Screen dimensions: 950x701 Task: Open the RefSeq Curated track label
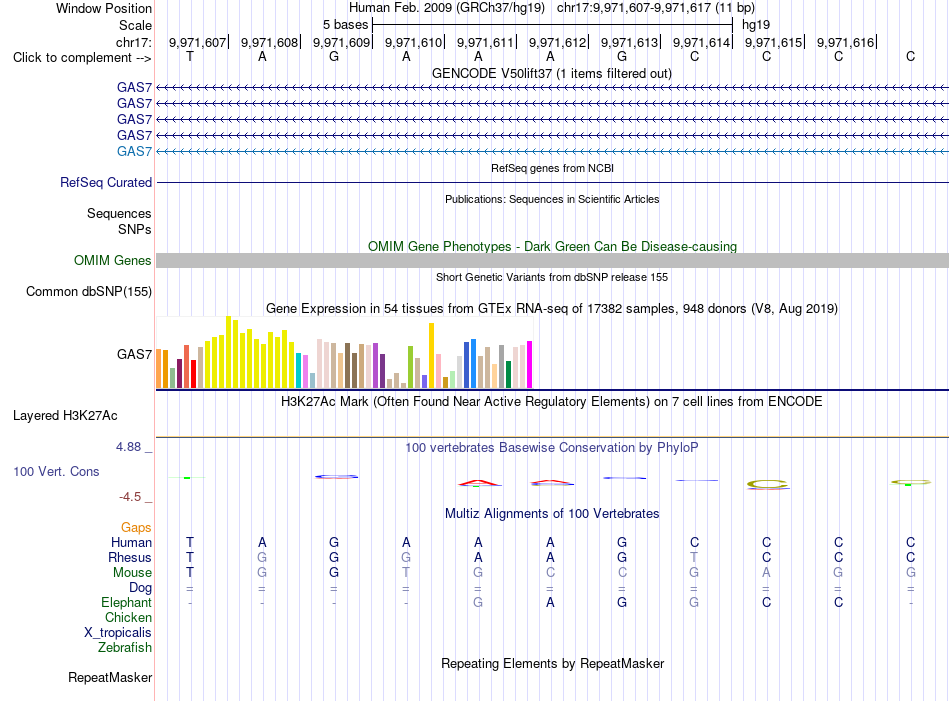click(x=106, y=182)
